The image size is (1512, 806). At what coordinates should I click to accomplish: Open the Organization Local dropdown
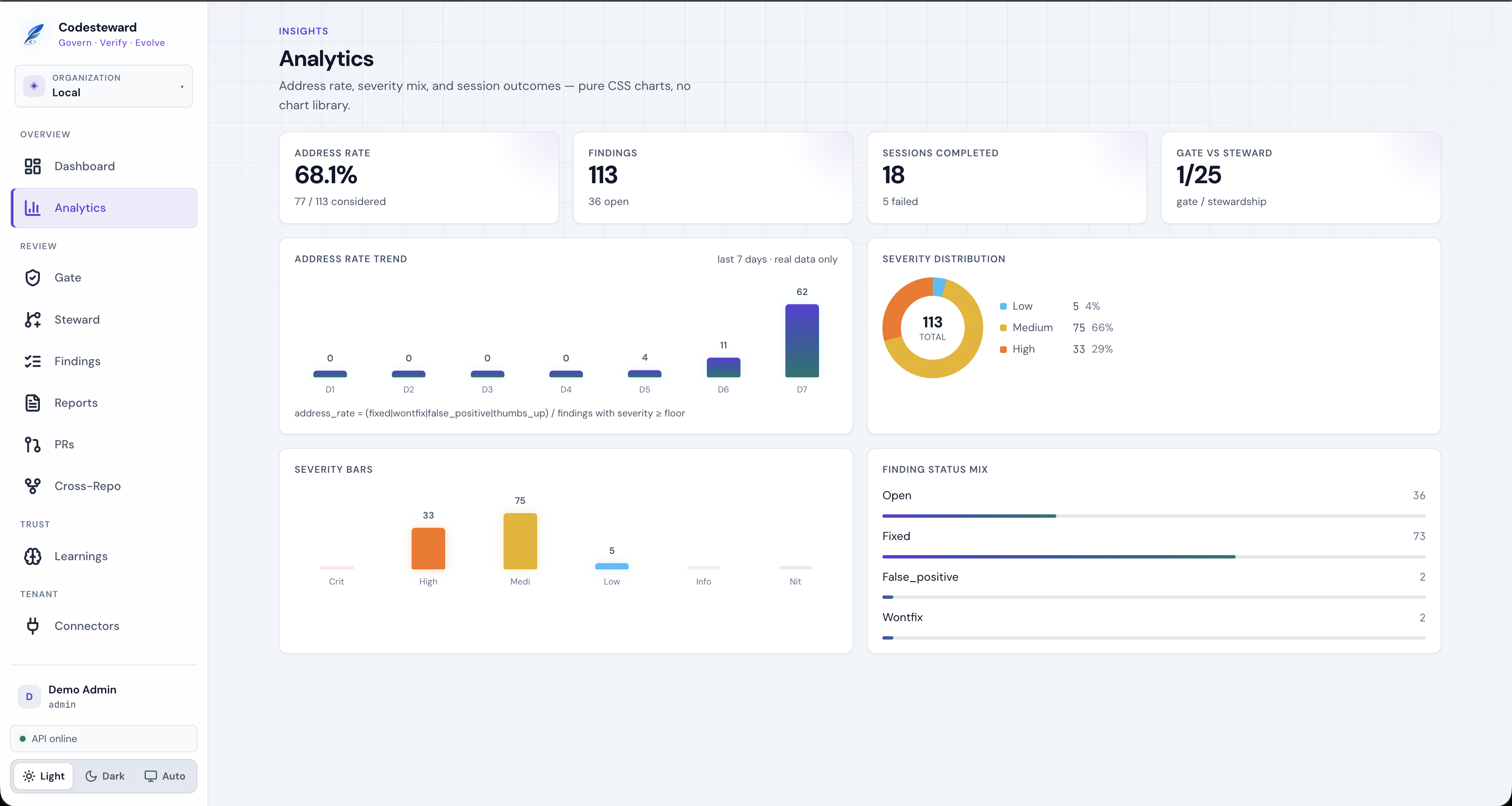104,86
